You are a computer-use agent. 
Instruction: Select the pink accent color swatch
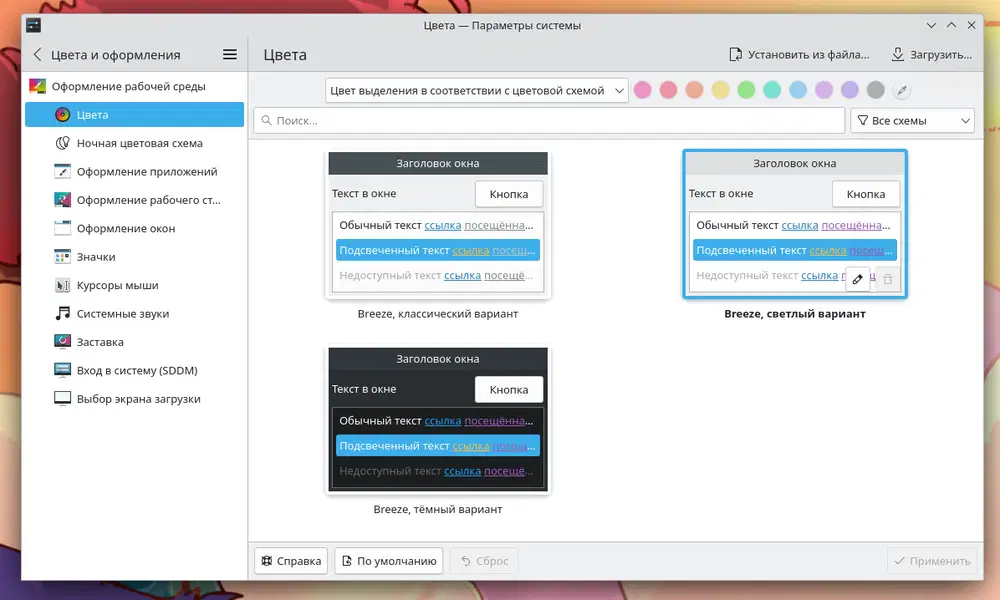click(642, 90)
